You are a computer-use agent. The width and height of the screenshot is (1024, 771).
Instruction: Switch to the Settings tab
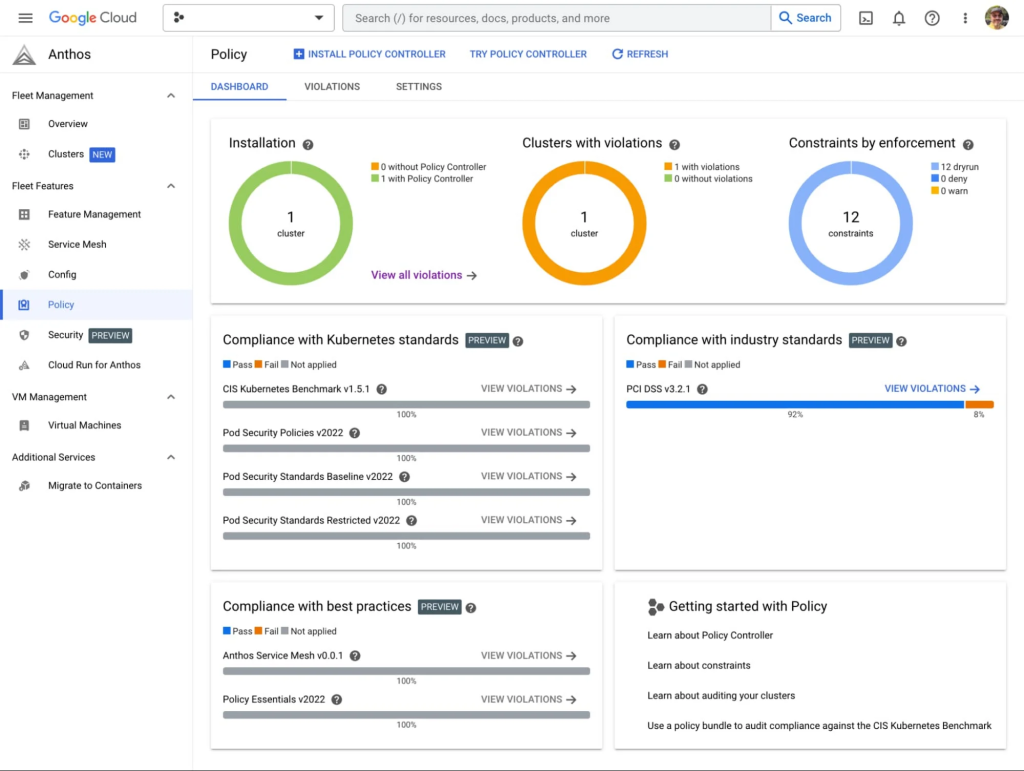coord(419,86)
